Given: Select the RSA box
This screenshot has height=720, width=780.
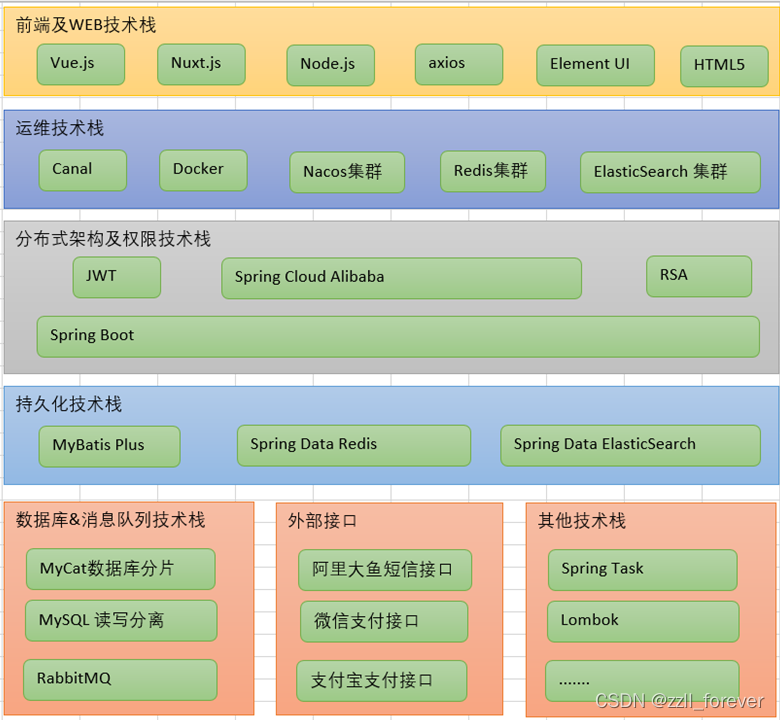Looking at the screenshot, I should pos(699,276).
